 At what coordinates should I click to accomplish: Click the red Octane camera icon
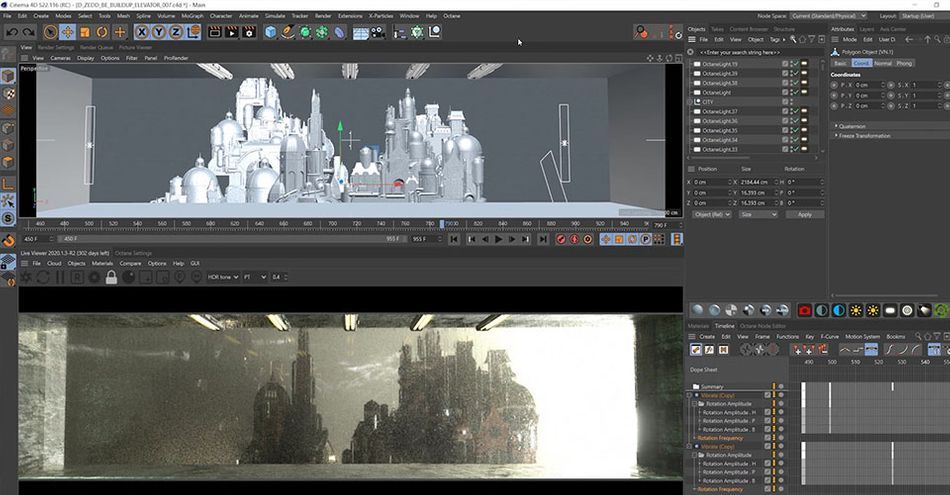(804, 311)
